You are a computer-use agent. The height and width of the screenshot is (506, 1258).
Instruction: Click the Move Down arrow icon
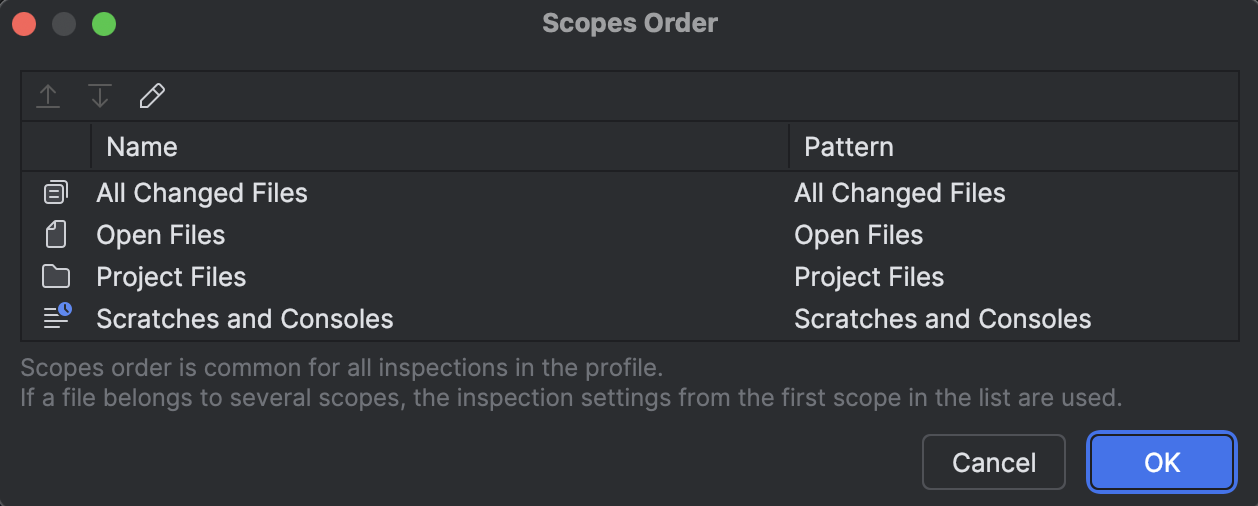tap(100, 96)
